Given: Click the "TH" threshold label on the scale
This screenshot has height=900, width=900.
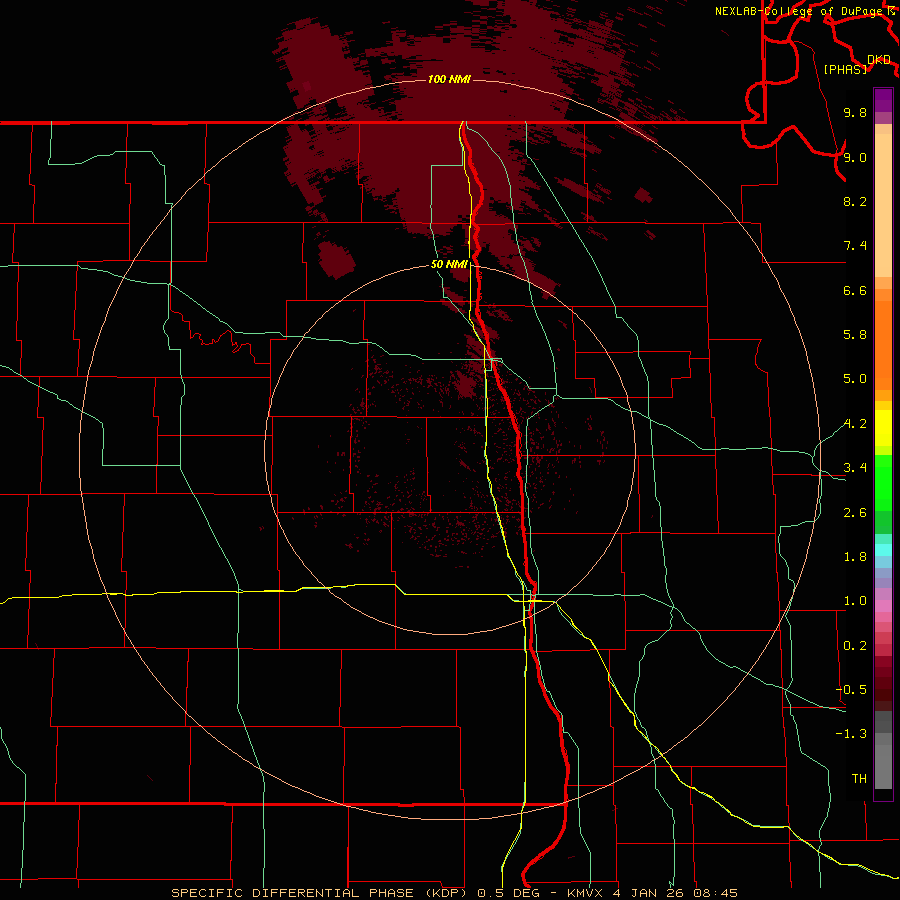Looking at the screenshot, I should point(859,778).
